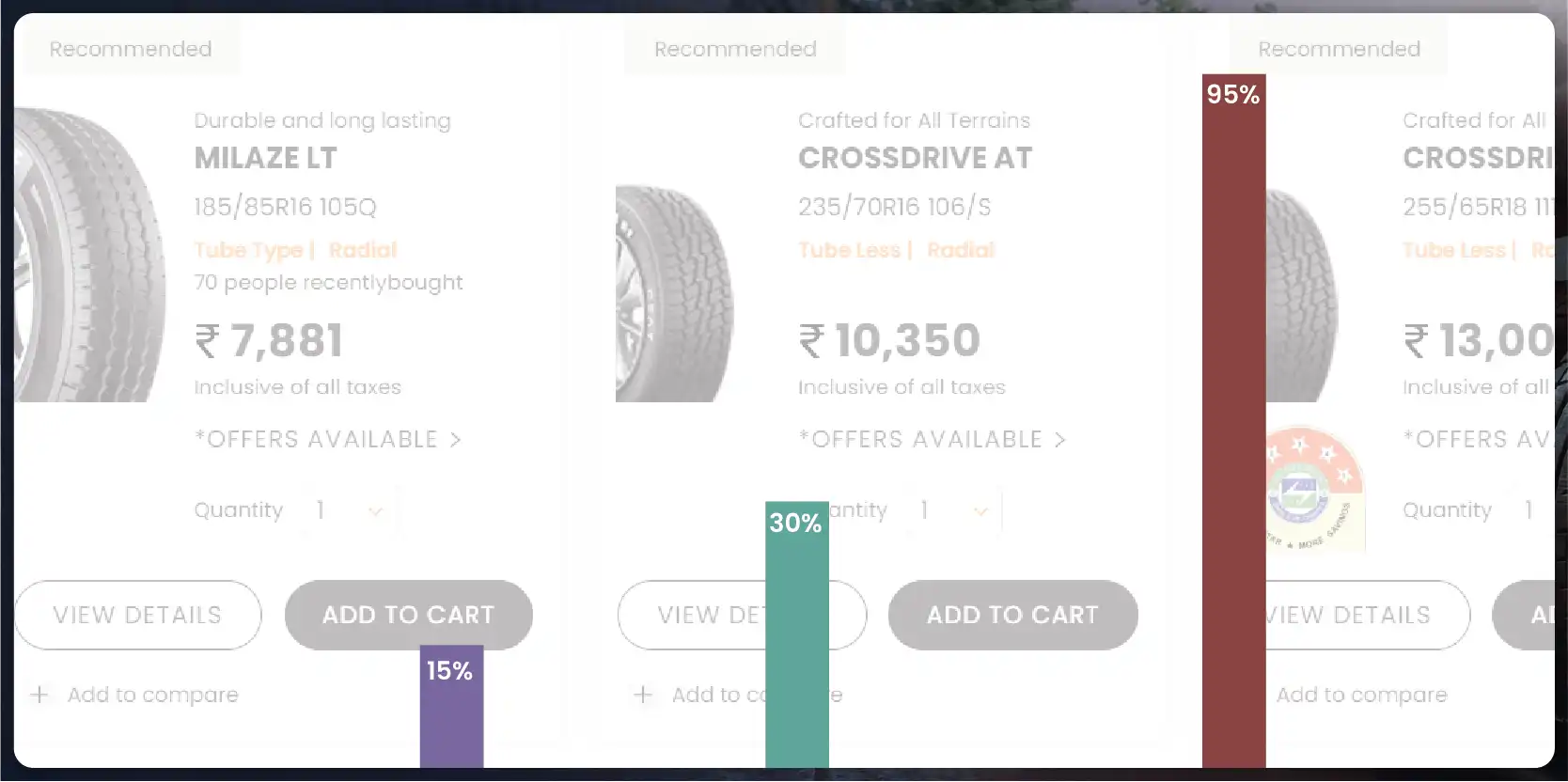This screenshot has width=1568, height=782.
Task: Click the arrow next to Milaze LT offers available
Action: pyautogui.click(x=456, y=440)
